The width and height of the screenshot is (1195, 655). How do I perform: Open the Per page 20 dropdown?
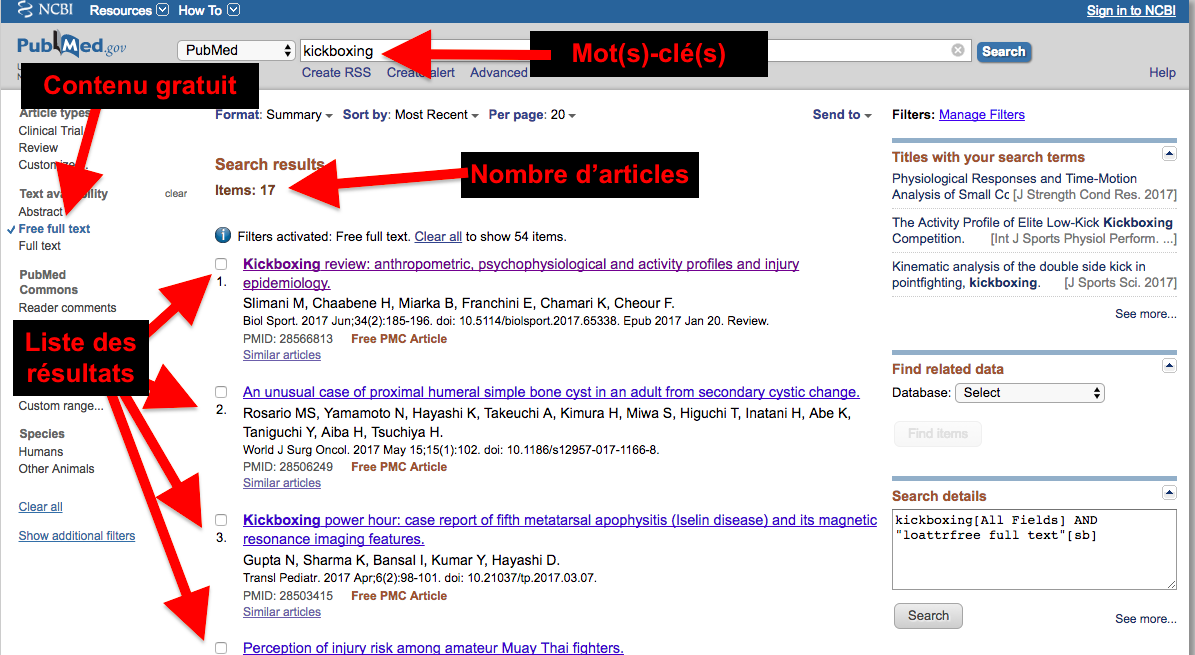coord(532,114)
